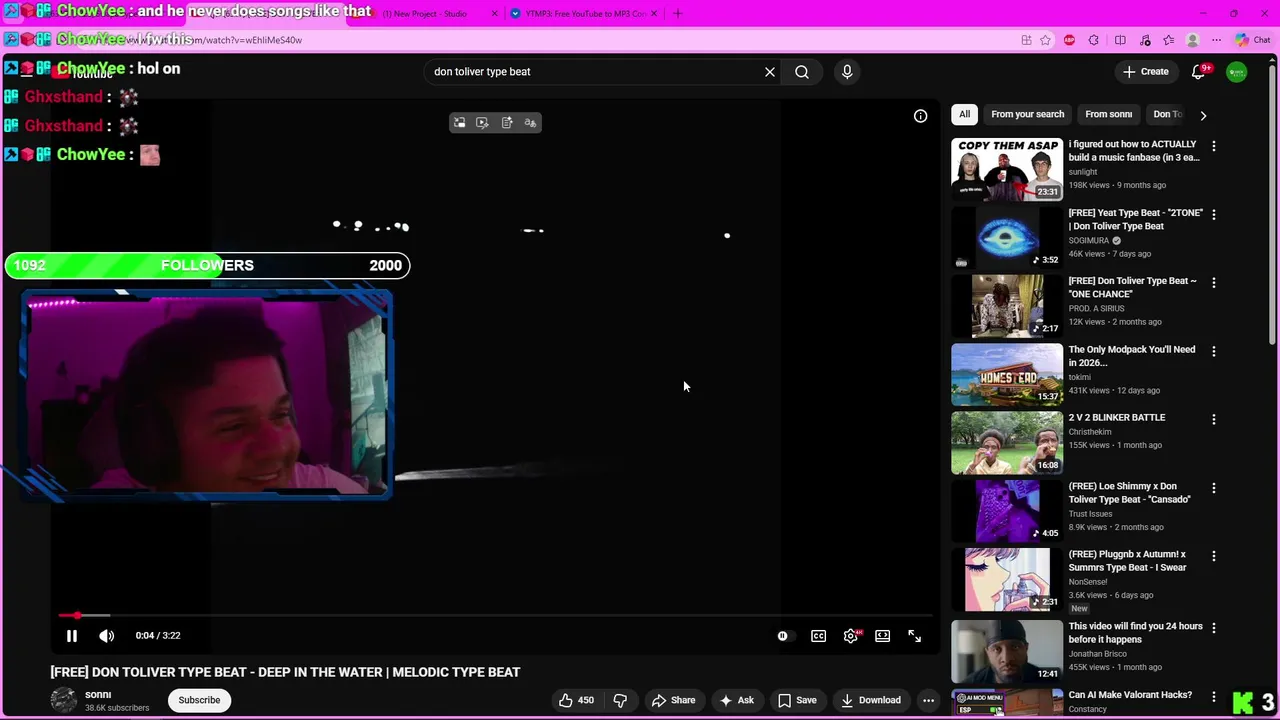The image size is (1280, 720).
Task: Open the browser split screen icon
Action: 1120,40
